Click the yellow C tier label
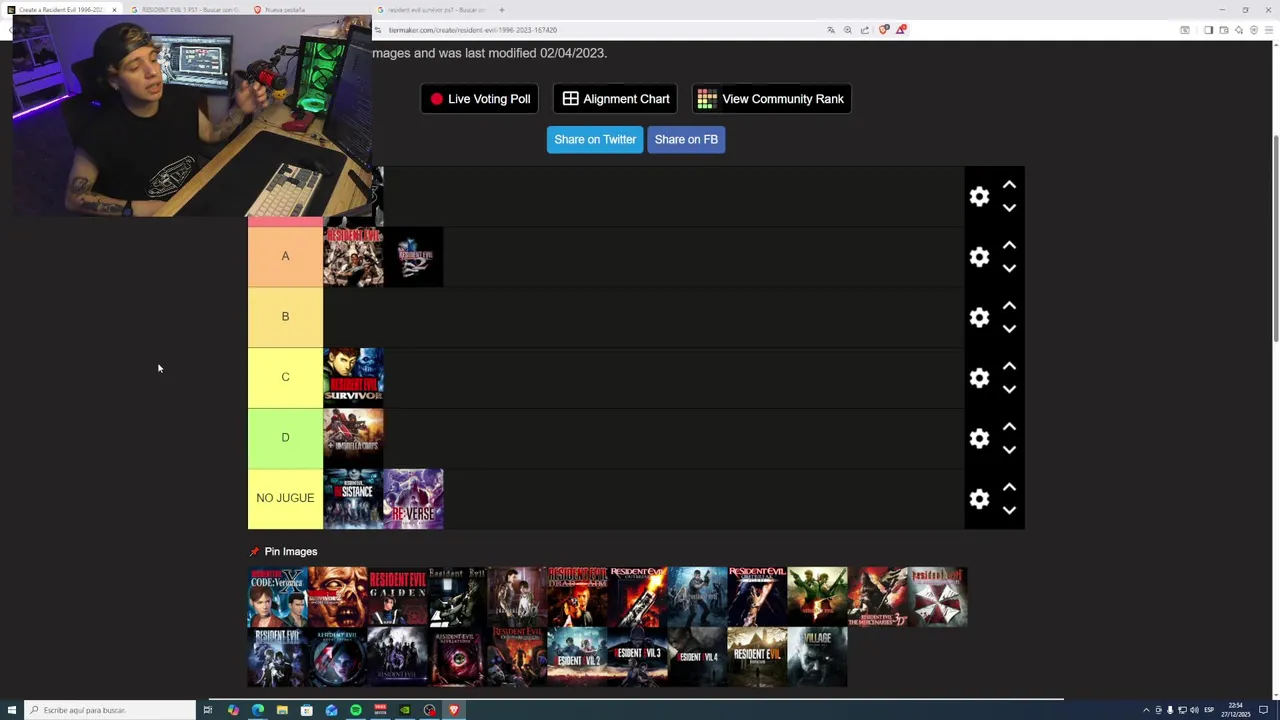Viewport: 1280px width, 720px height. pyautogui.click(x=285, y=378)
